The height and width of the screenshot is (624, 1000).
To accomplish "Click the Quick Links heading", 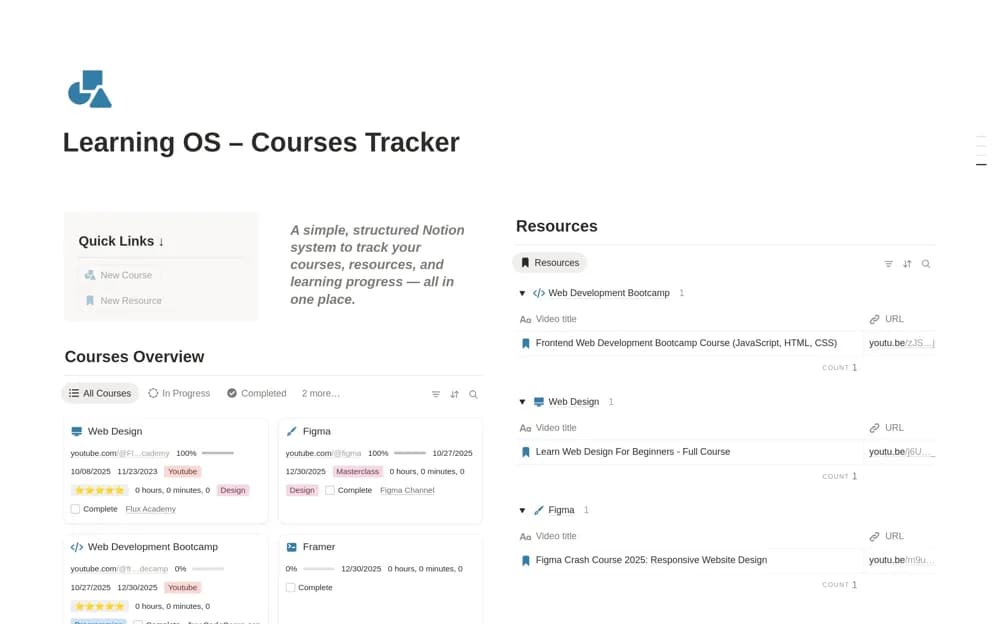I will 121,241.
